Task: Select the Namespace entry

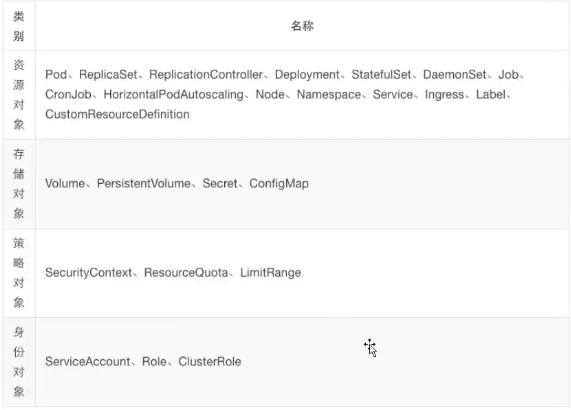Action: tap(329, 95)
